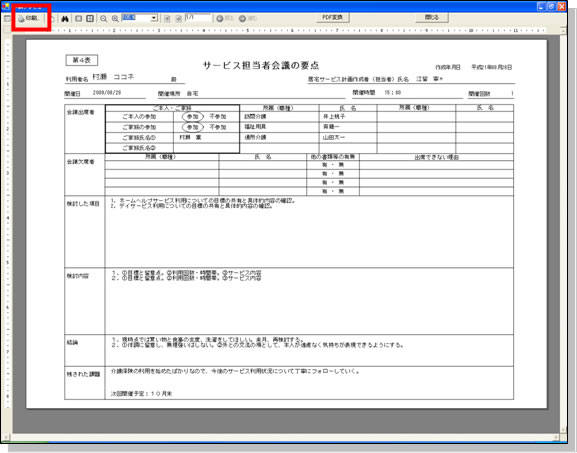This screenshot has height=453, width=577.
Task: Click the zoom percentage text field
Action: tap(136, 18)
